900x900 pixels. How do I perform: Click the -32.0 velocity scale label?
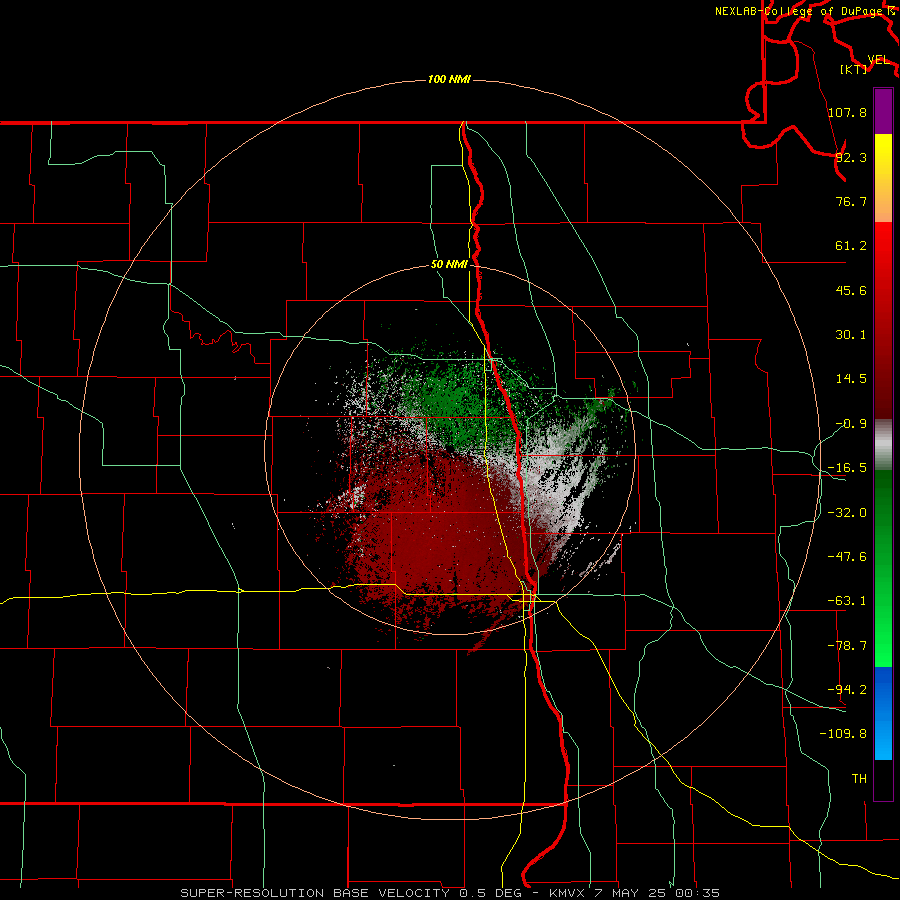coord(847,513)
